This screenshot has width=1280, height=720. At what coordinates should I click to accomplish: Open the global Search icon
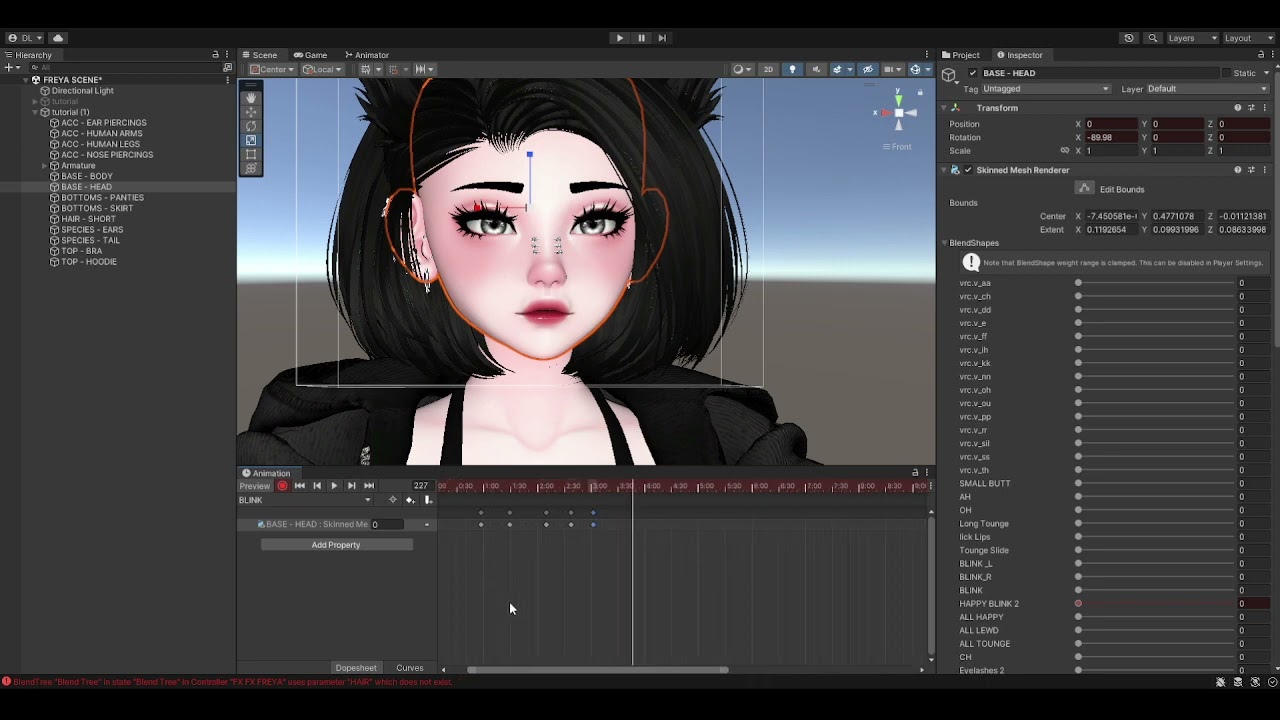tap(1153, 38)
